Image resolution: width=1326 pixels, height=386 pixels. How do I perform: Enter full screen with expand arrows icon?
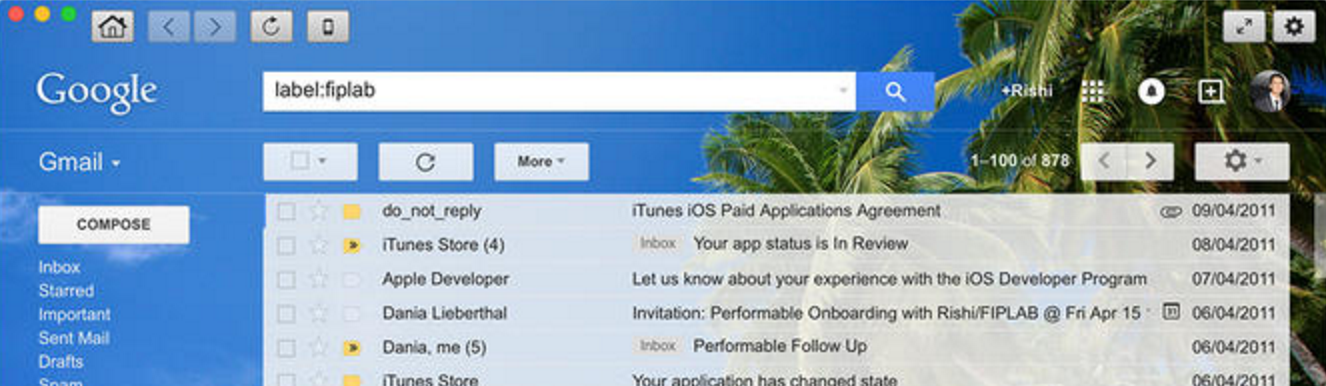1244,26
